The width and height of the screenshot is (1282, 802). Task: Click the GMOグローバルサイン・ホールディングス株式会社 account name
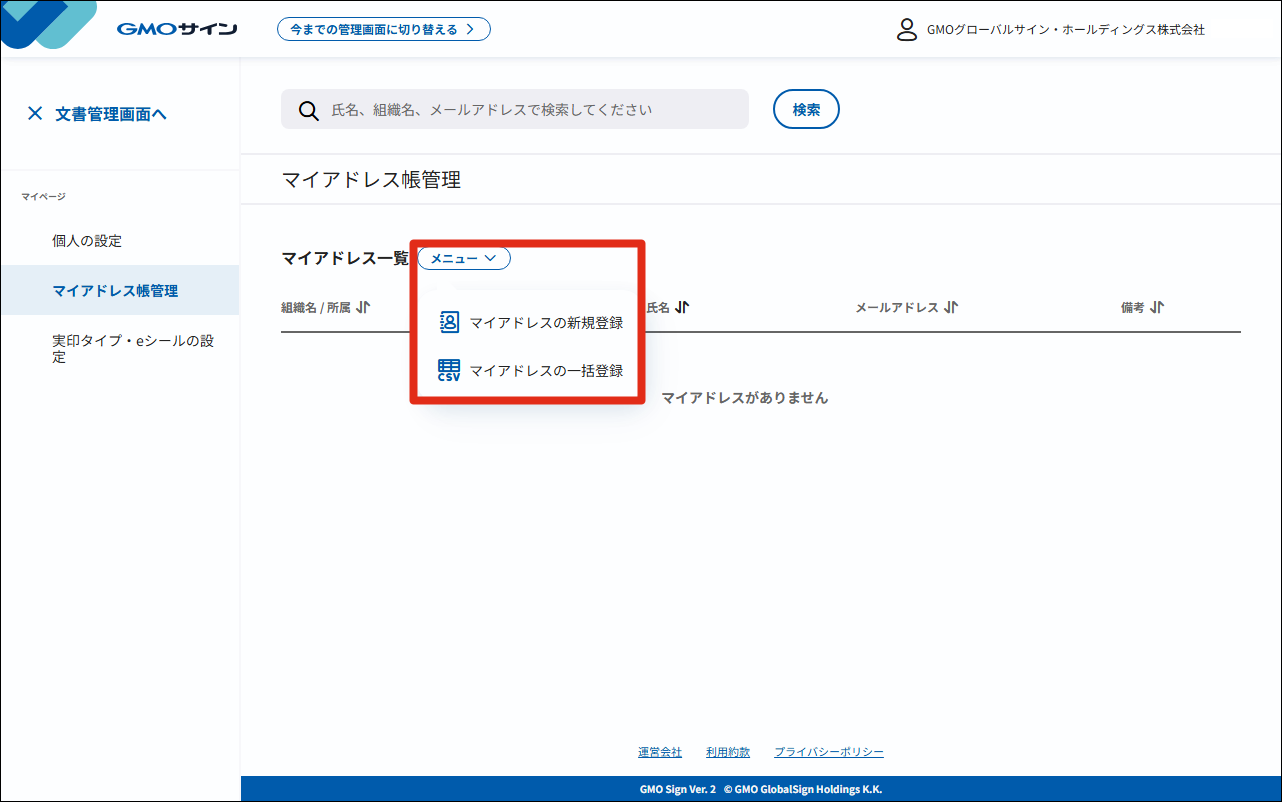coord(1066,30)
